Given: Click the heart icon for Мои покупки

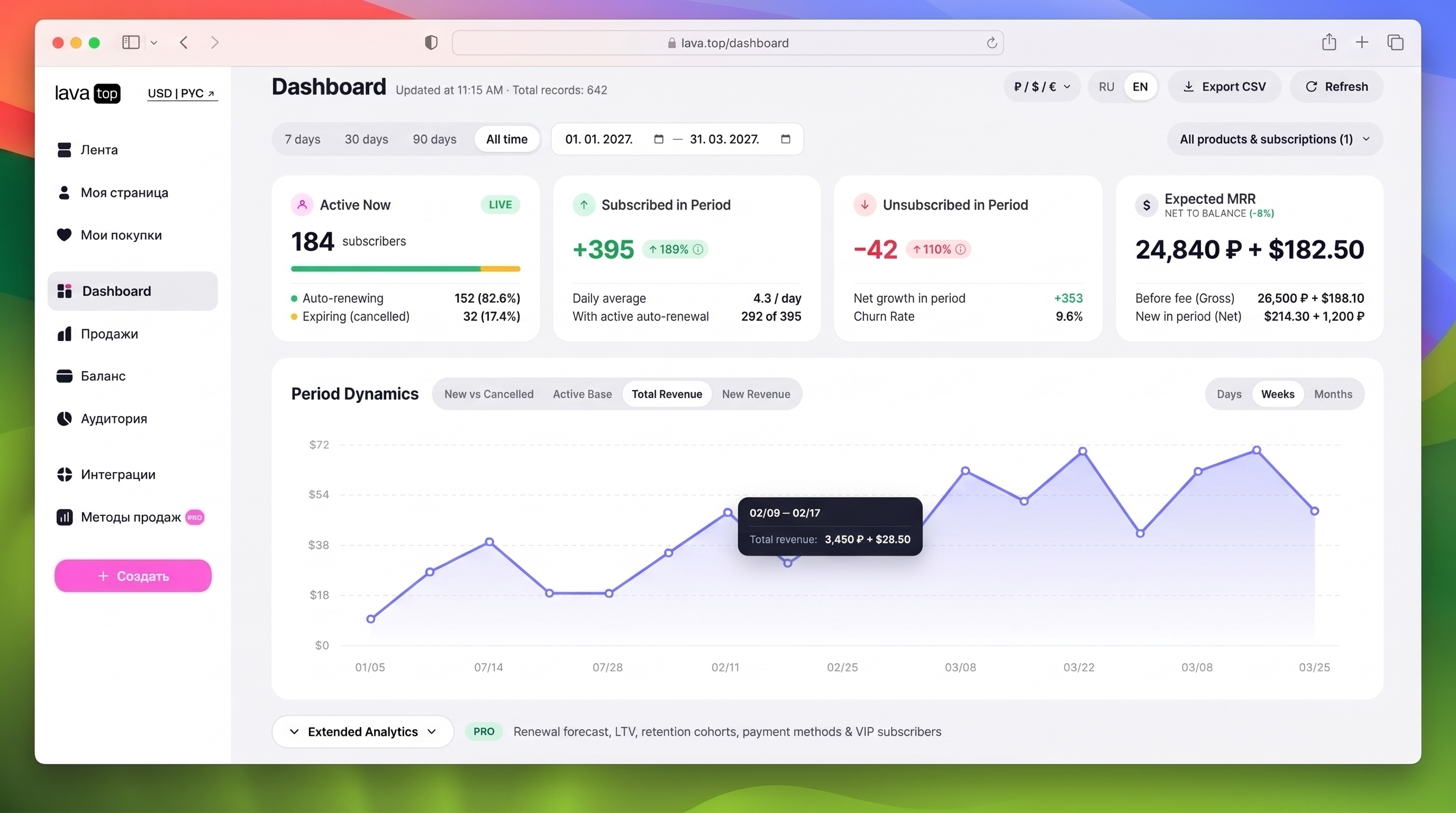Looking at the screenshot, I should point(65,234).
